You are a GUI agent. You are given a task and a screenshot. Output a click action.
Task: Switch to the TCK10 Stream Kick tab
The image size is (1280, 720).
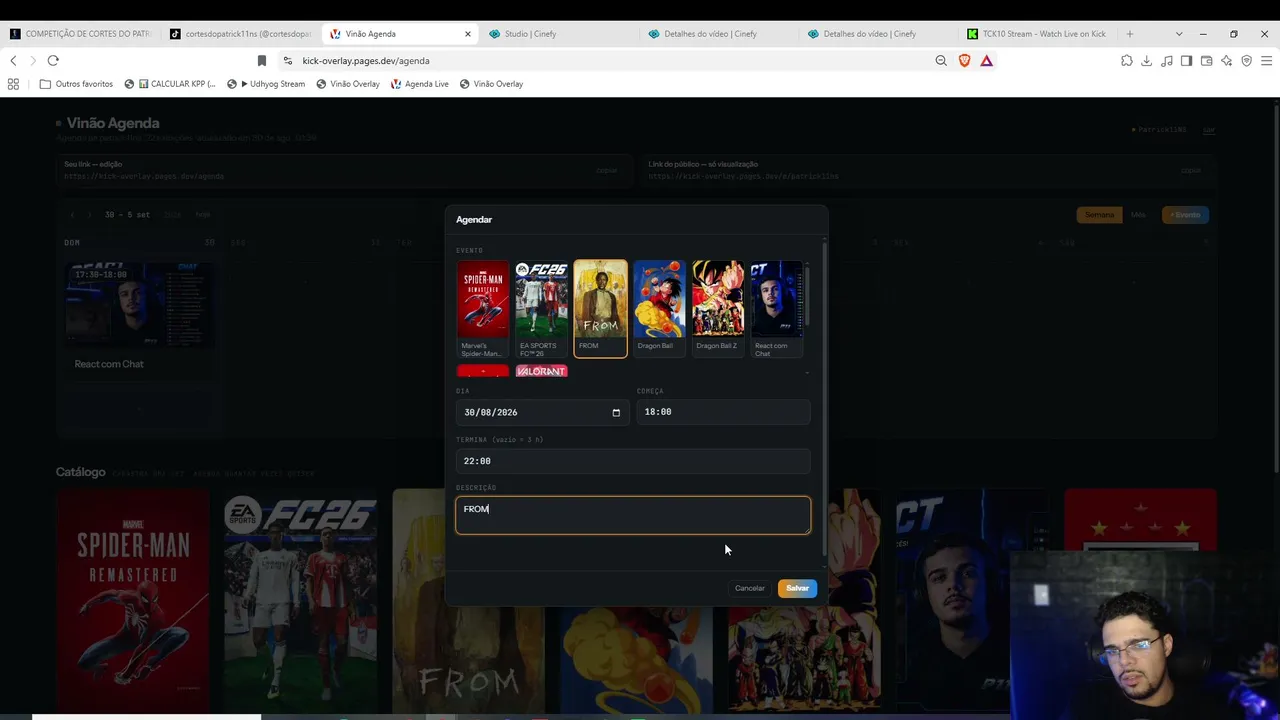click(1038, 34)
